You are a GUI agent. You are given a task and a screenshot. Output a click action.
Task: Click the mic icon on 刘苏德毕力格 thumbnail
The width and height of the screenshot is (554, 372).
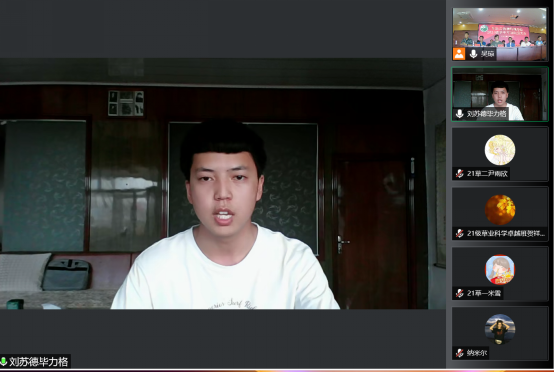[x=459, y=114]
